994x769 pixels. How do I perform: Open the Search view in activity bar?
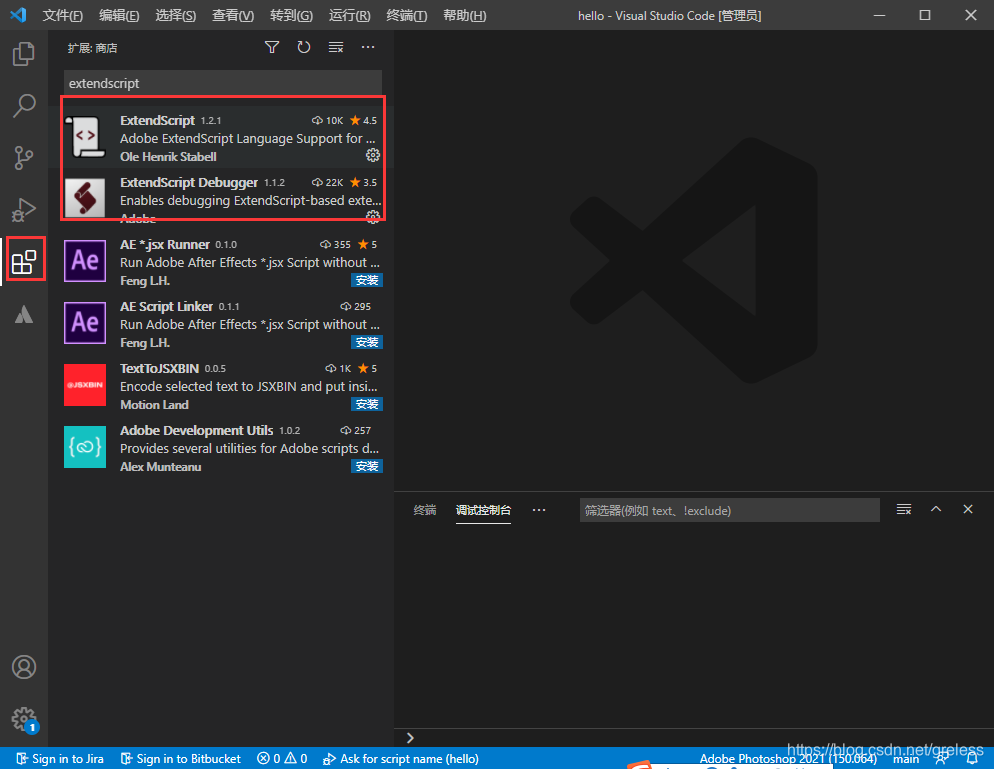point(23,106)
